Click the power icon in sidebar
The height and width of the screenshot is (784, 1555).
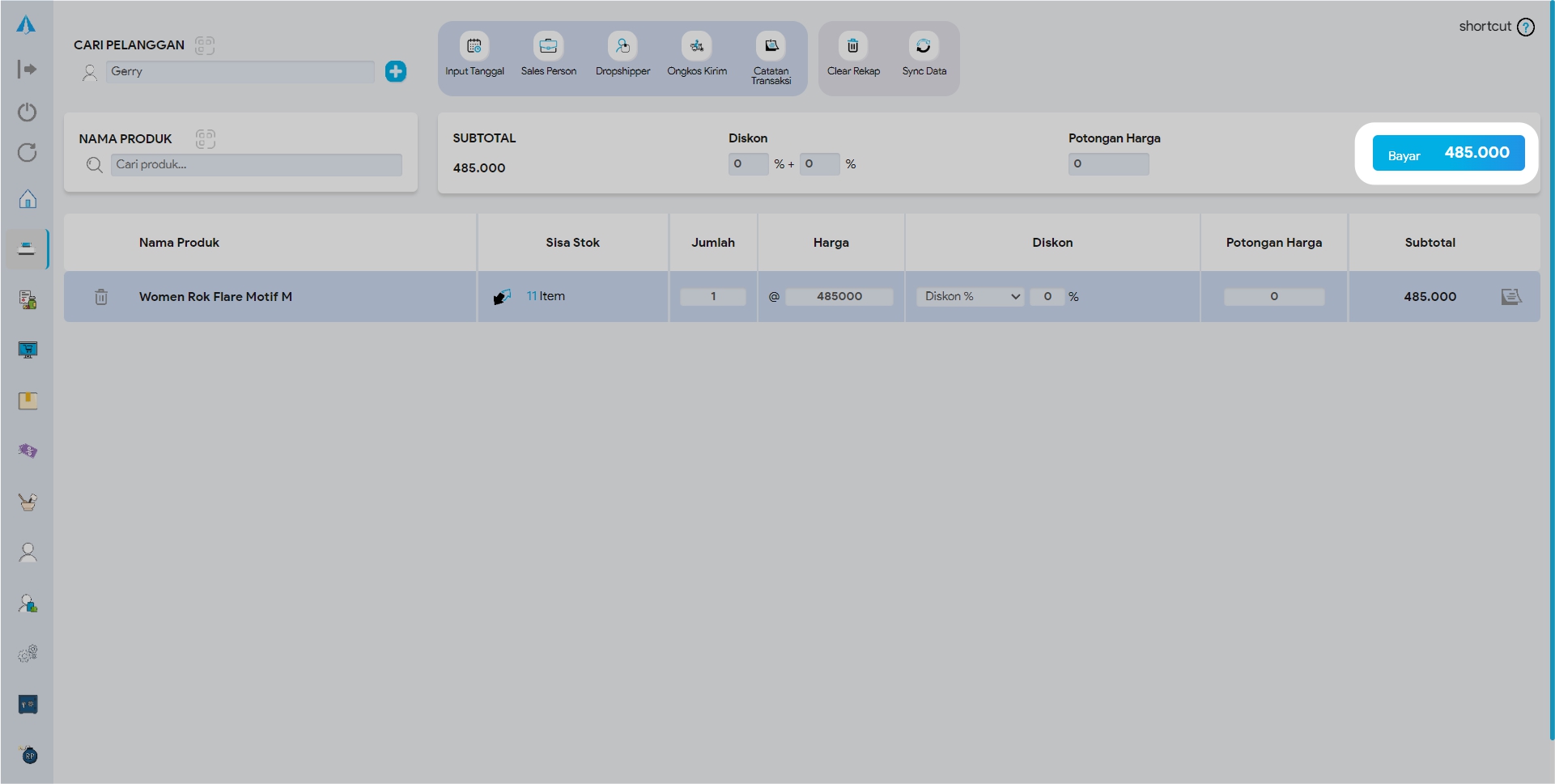(28, 112)
